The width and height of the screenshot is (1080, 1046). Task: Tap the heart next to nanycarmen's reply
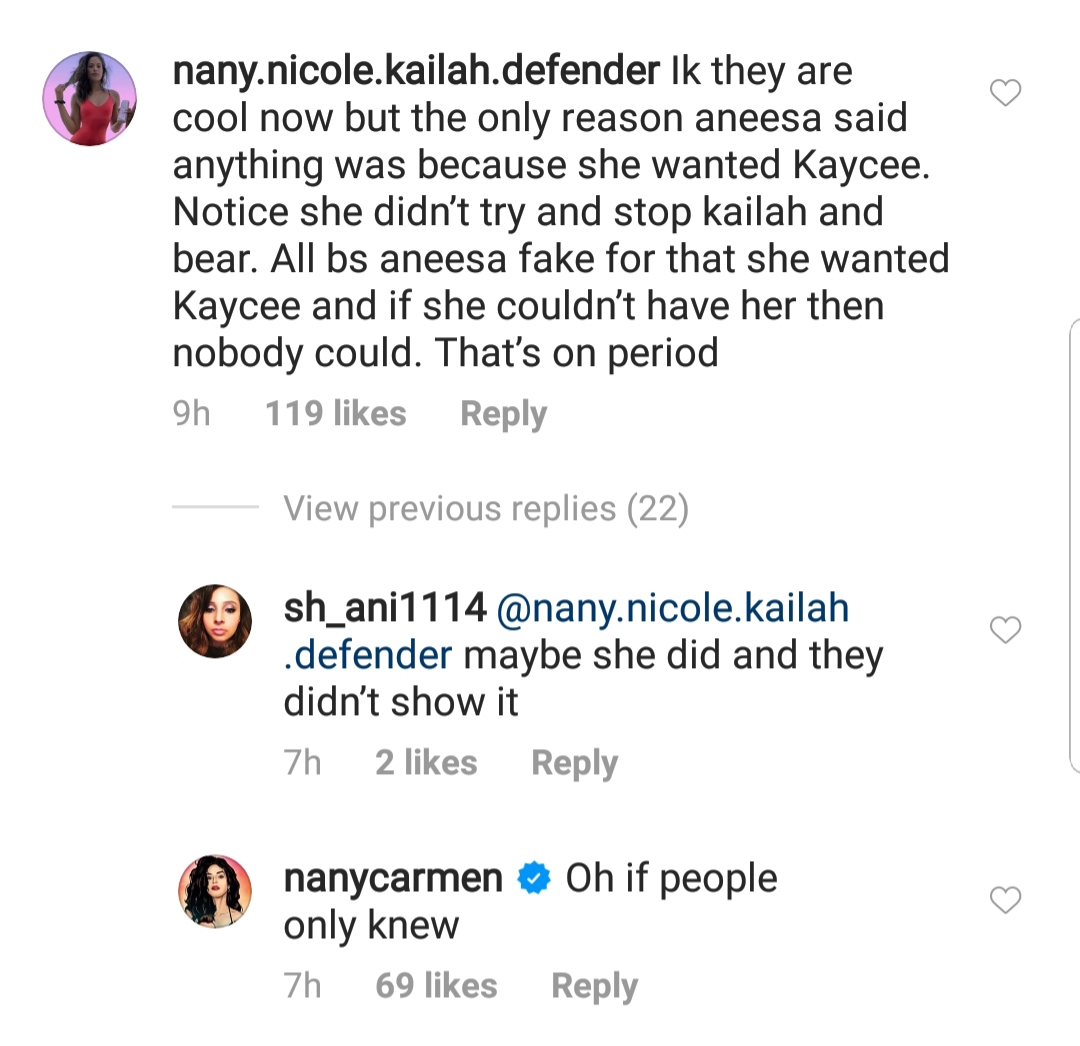(x=1005, y=900)
